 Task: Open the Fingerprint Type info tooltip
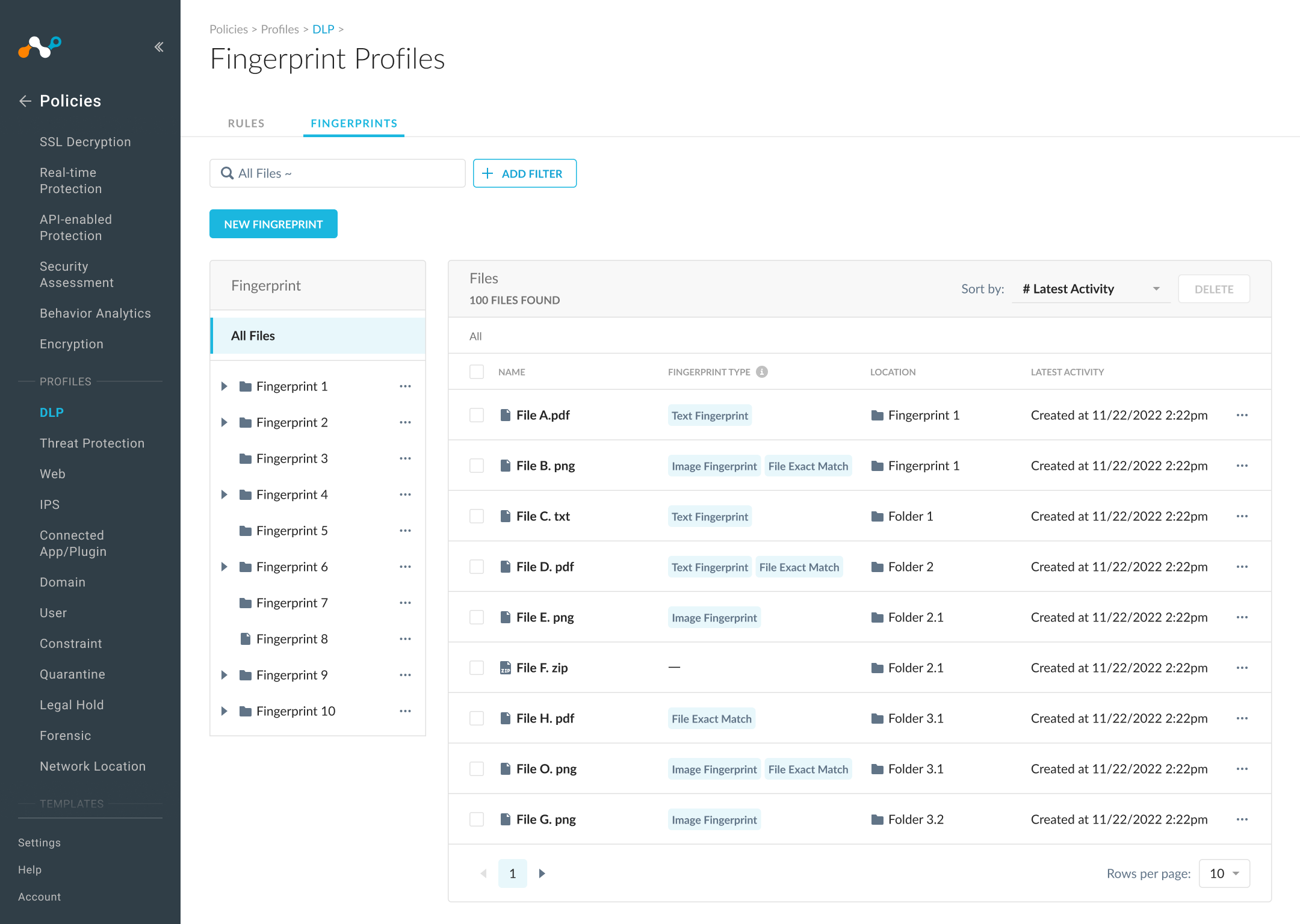point(761,372)
